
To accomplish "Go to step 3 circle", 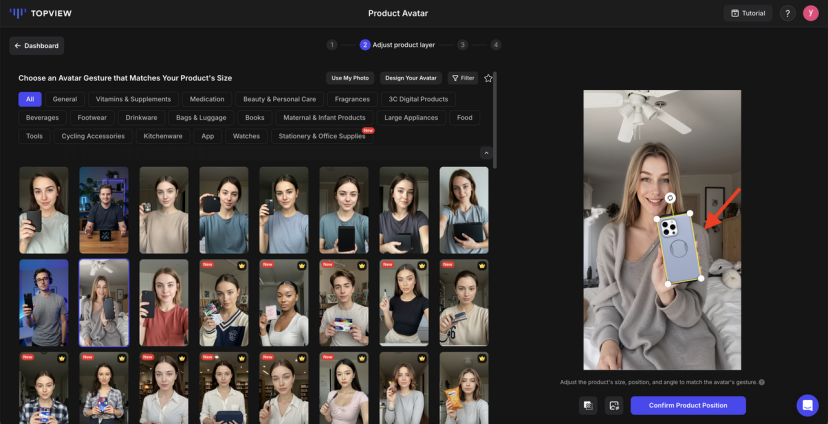I will (x=463, y=45).
